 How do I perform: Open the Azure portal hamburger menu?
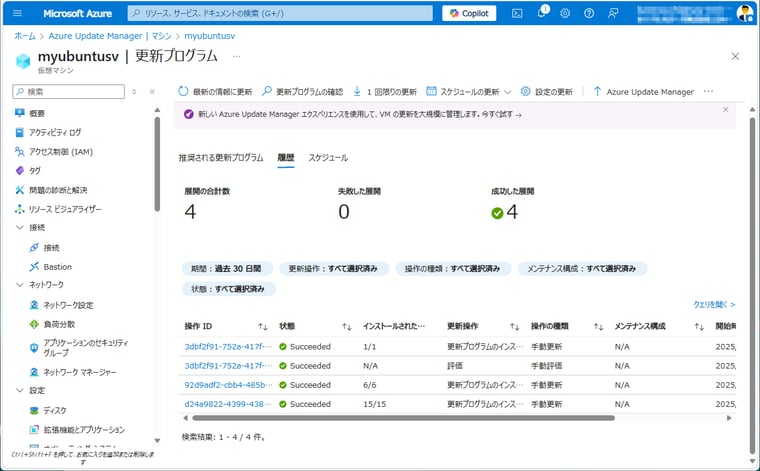[17, 13]
